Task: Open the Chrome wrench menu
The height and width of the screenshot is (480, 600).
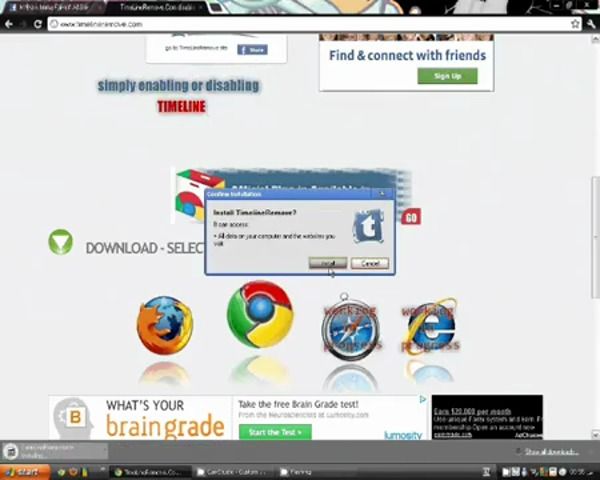Action: (x=591, y=24)
